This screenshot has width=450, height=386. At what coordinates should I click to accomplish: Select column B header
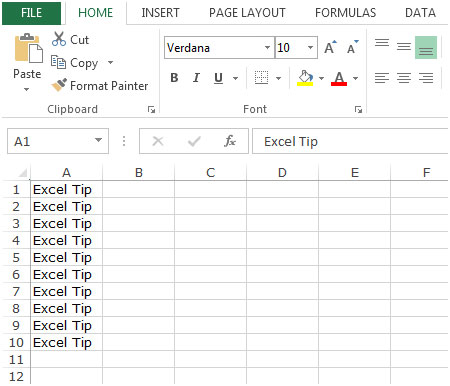click(139, 173)
